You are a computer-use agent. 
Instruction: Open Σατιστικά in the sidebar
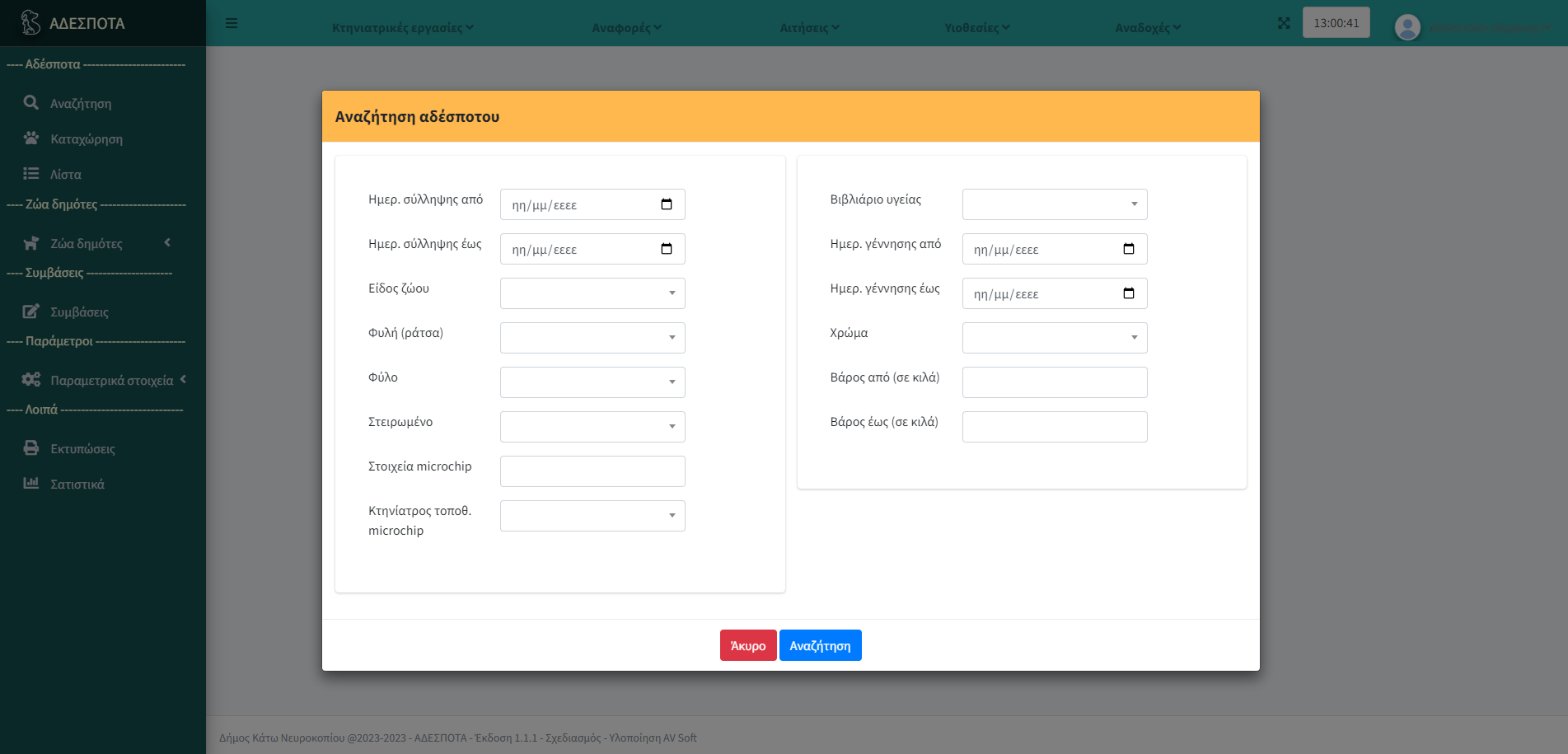pos(77,485)
